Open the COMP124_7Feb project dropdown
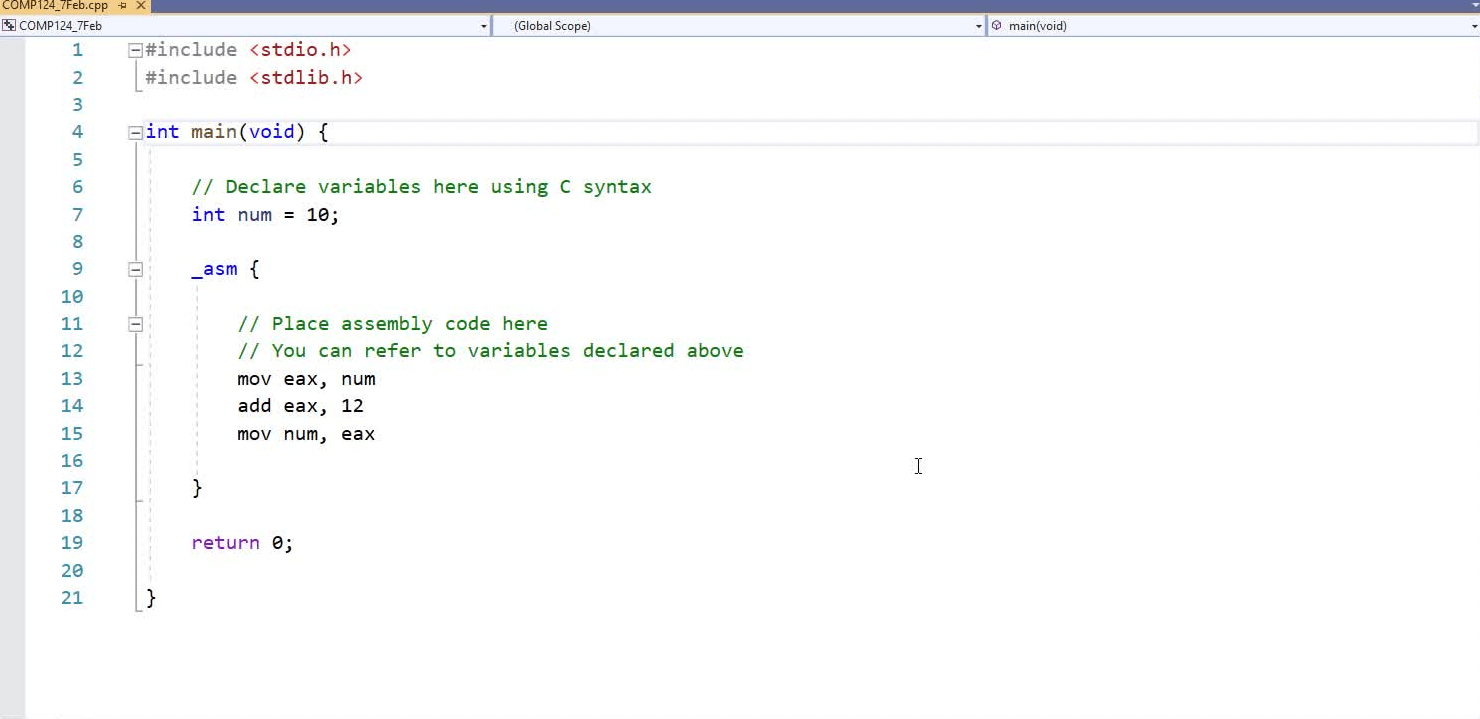Screen dimensions: 1480x719 coord(484,26)
